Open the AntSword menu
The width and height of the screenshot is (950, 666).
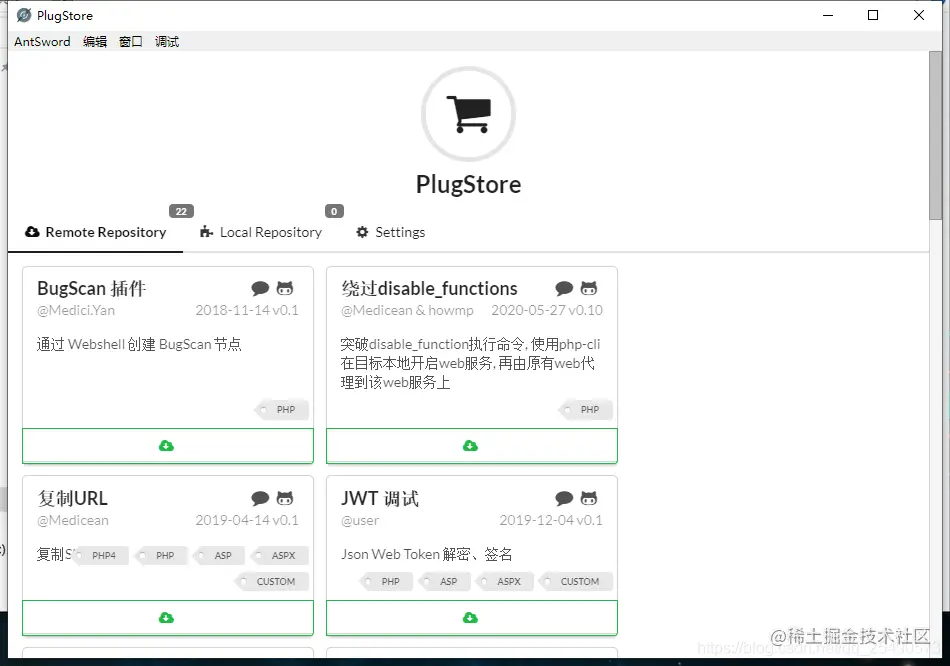41,41
